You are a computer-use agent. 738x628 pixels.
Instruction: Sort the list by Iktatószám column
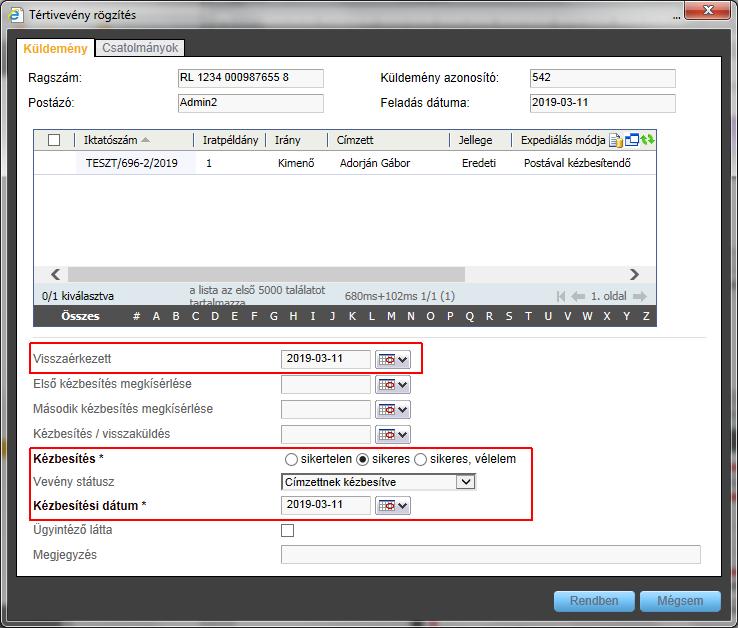click(x=111, y=140)
